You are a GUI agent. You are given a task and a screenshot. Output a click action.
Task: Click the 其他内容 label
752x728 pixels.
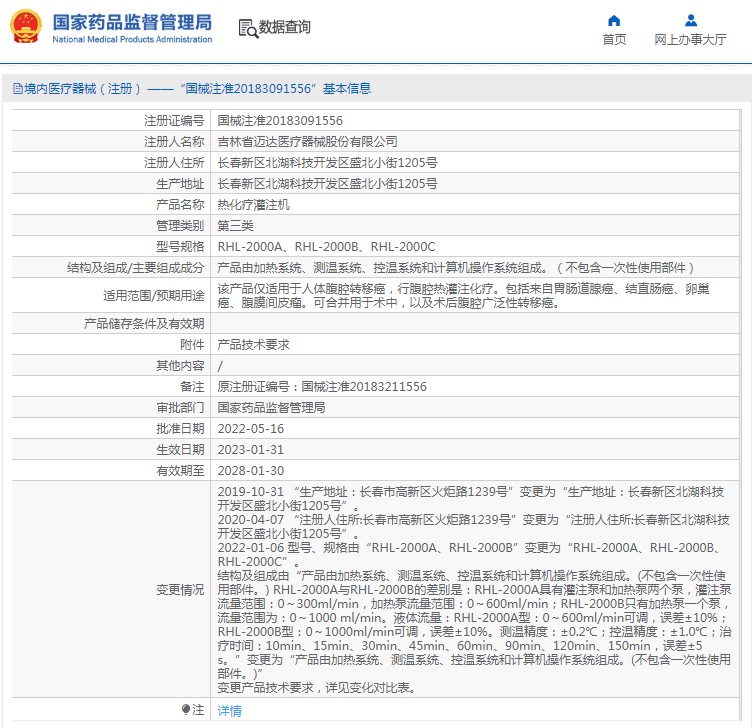(x=180, y=365)
